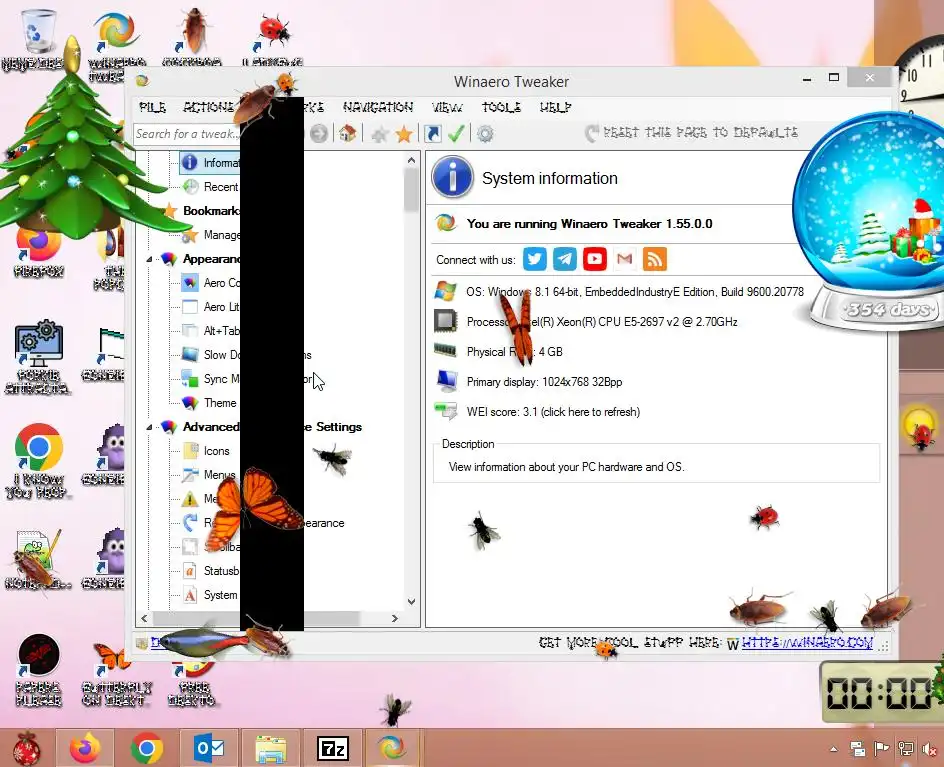The height and width of the screenshot is (767, 944).
Task: Show hidden tray icons arrow
Action: [x=834, y=749]
